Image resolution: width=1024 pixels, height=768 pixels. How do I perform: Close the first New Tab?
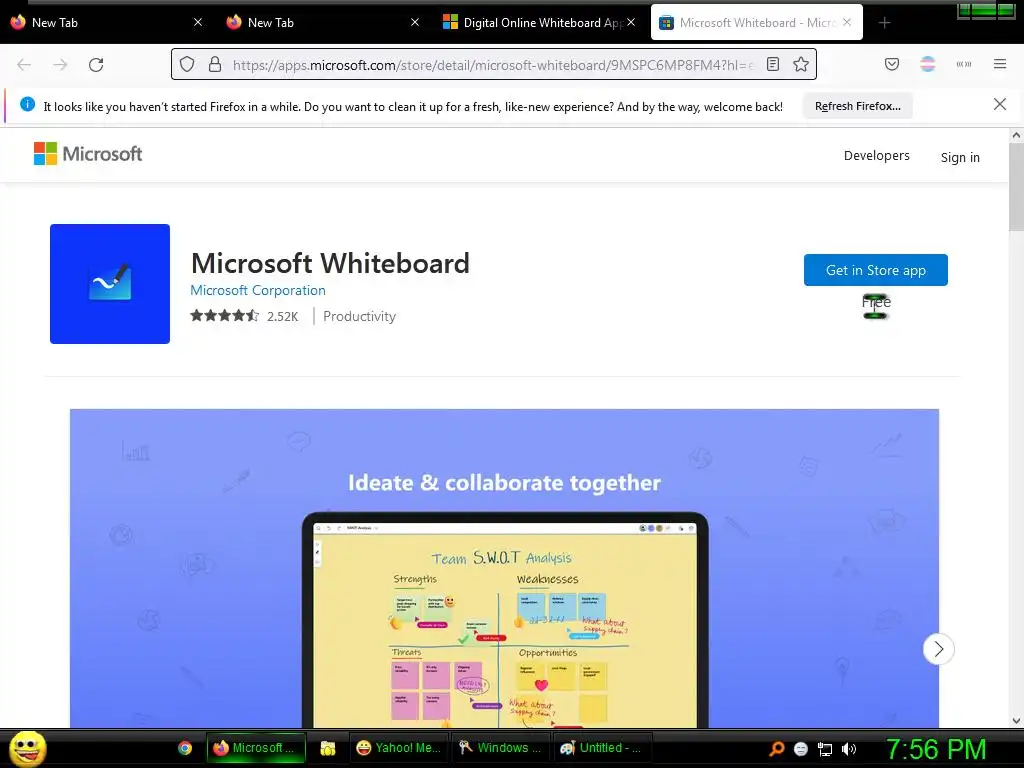[x=198, y=22]
